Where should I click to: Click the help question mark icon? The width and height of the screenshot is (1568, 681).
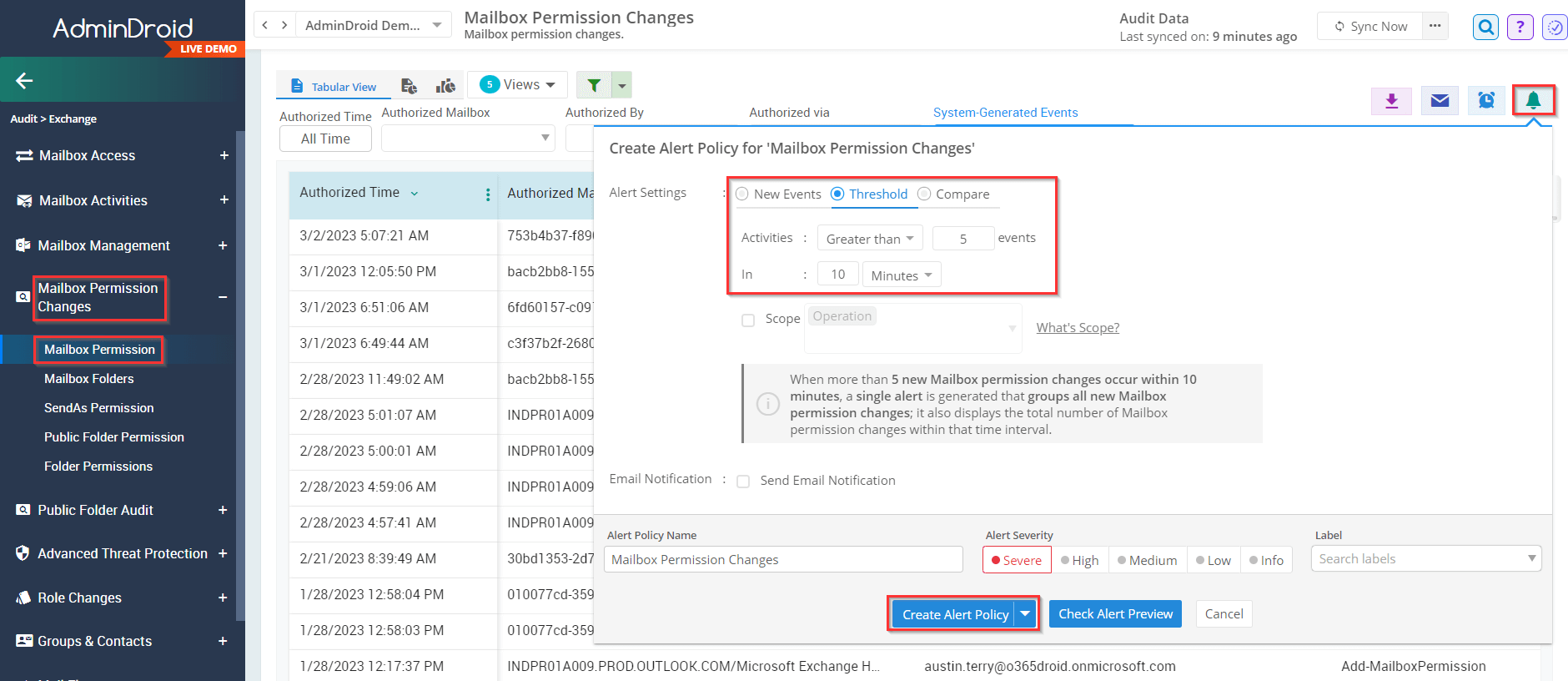1520,28
